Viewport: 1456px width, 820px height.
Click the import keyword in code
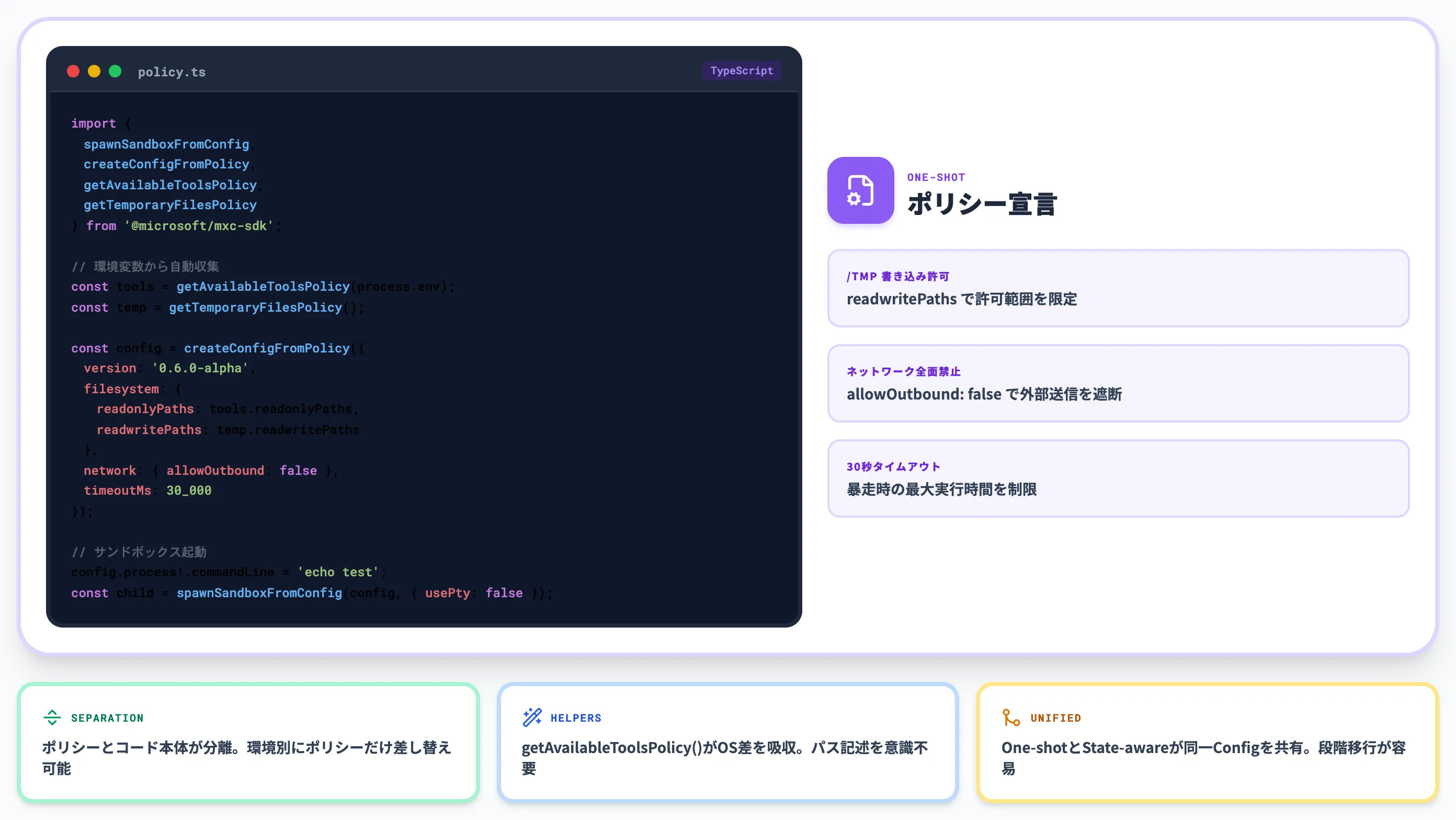tap(93, 123)
